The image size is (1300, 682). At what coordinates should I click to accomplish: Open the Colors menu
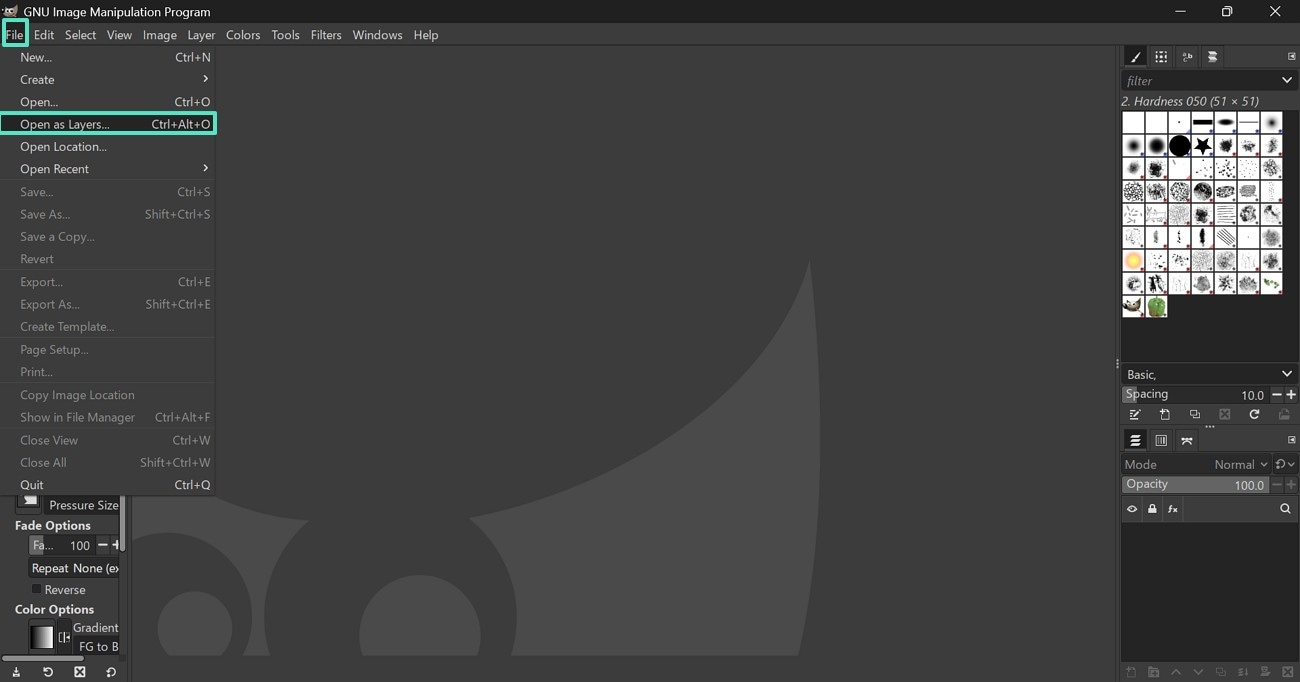point(243,34)
